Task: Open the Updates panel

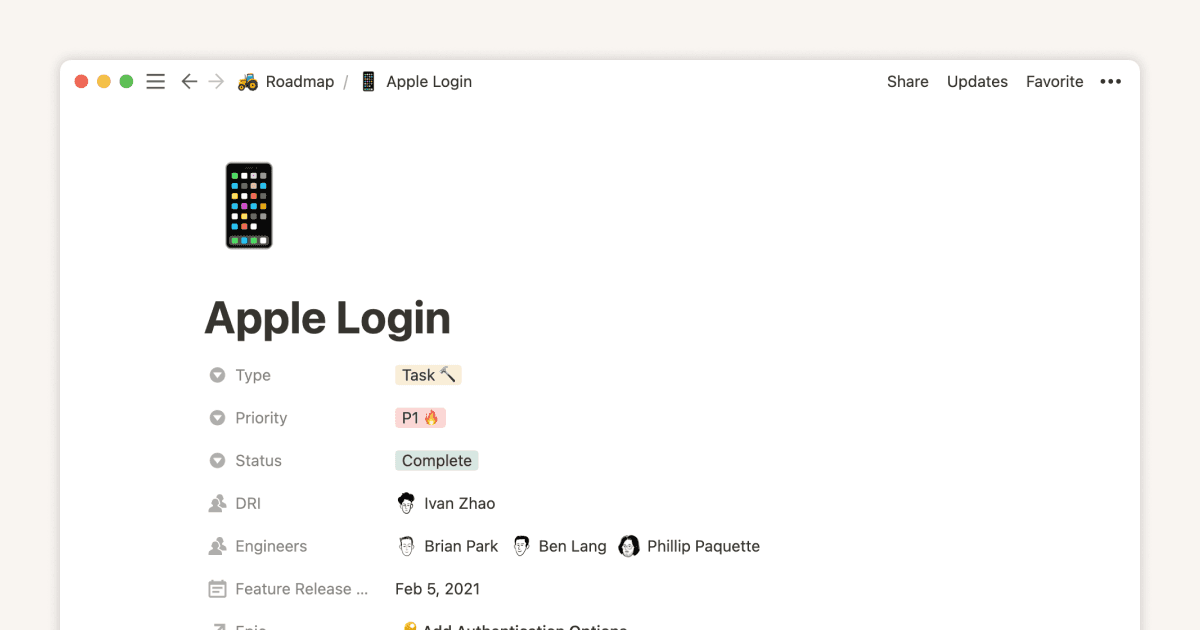Action: coord(977,81)
